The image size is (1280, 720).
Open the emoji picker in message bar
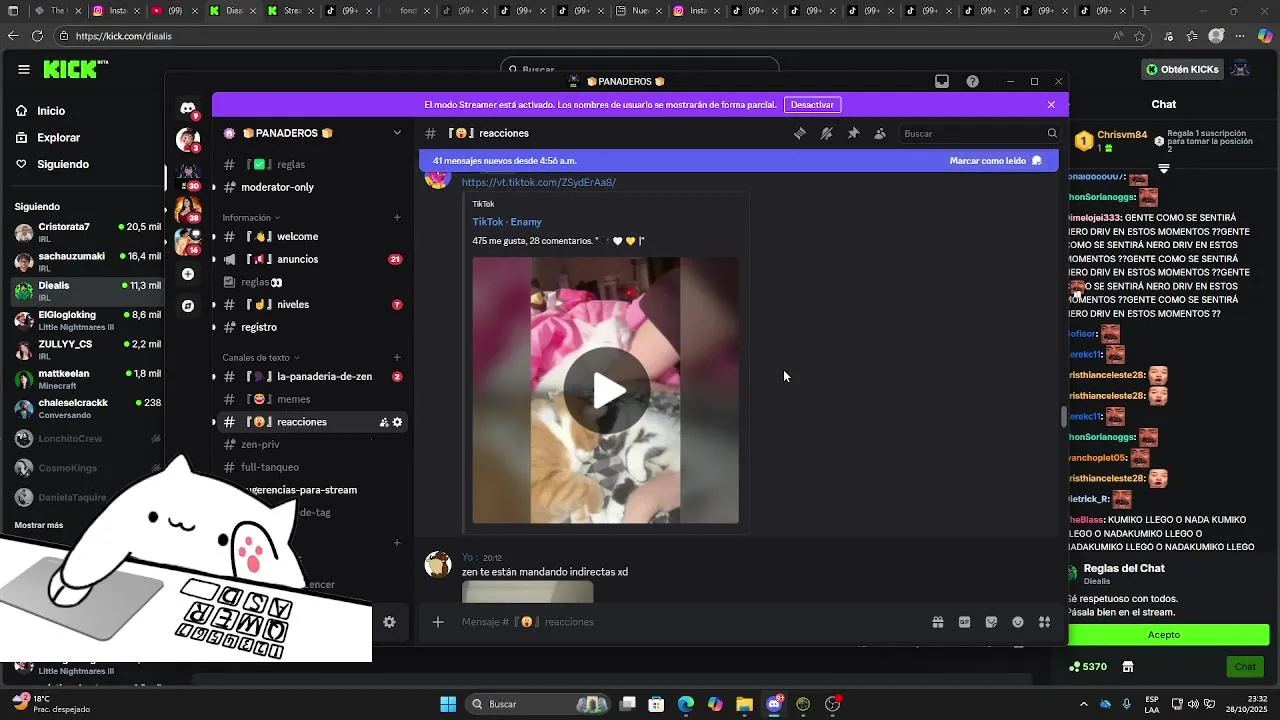[x=1018, y=622]
